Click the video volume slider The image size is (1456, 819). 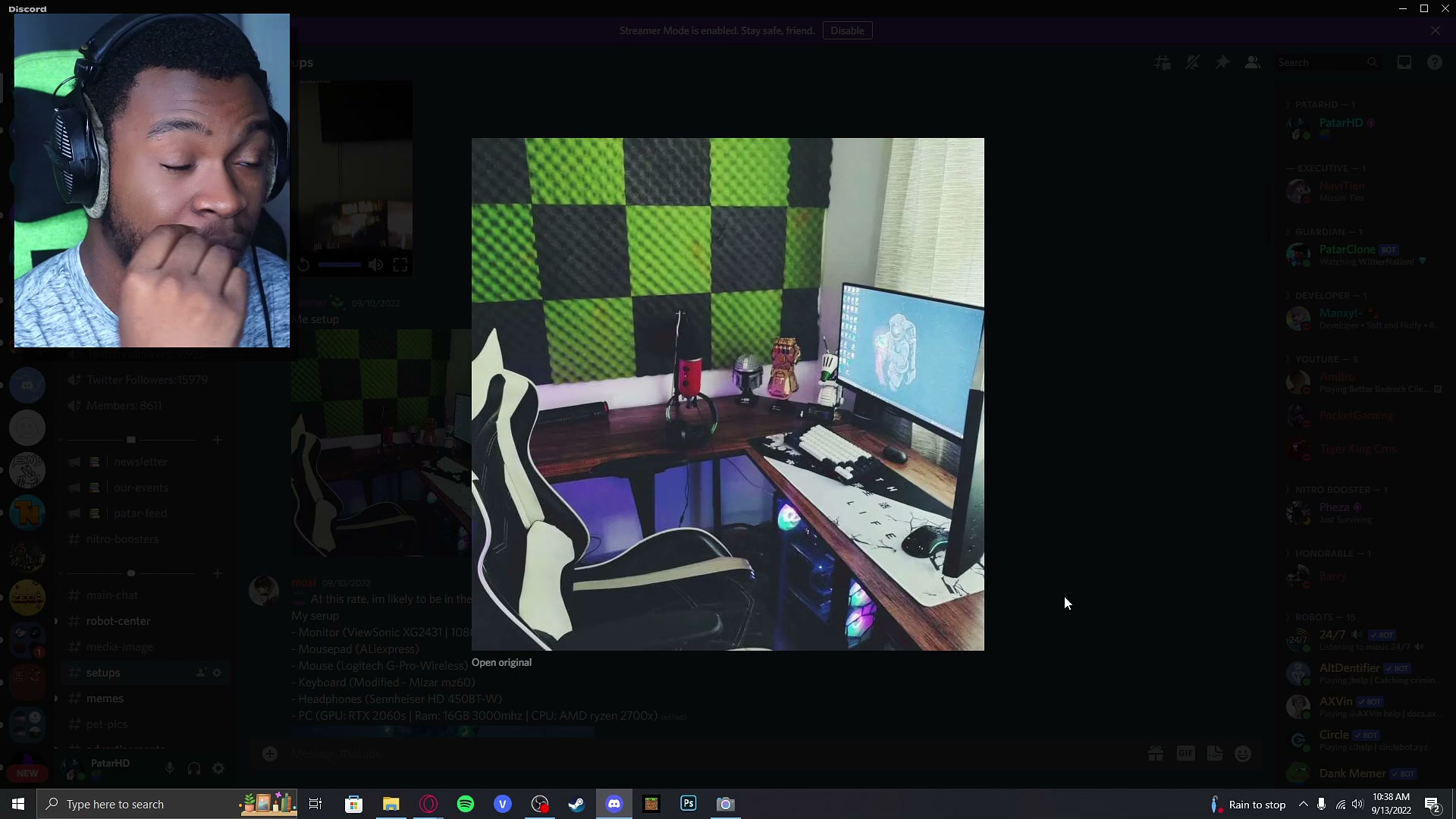[x=339, y=265]
